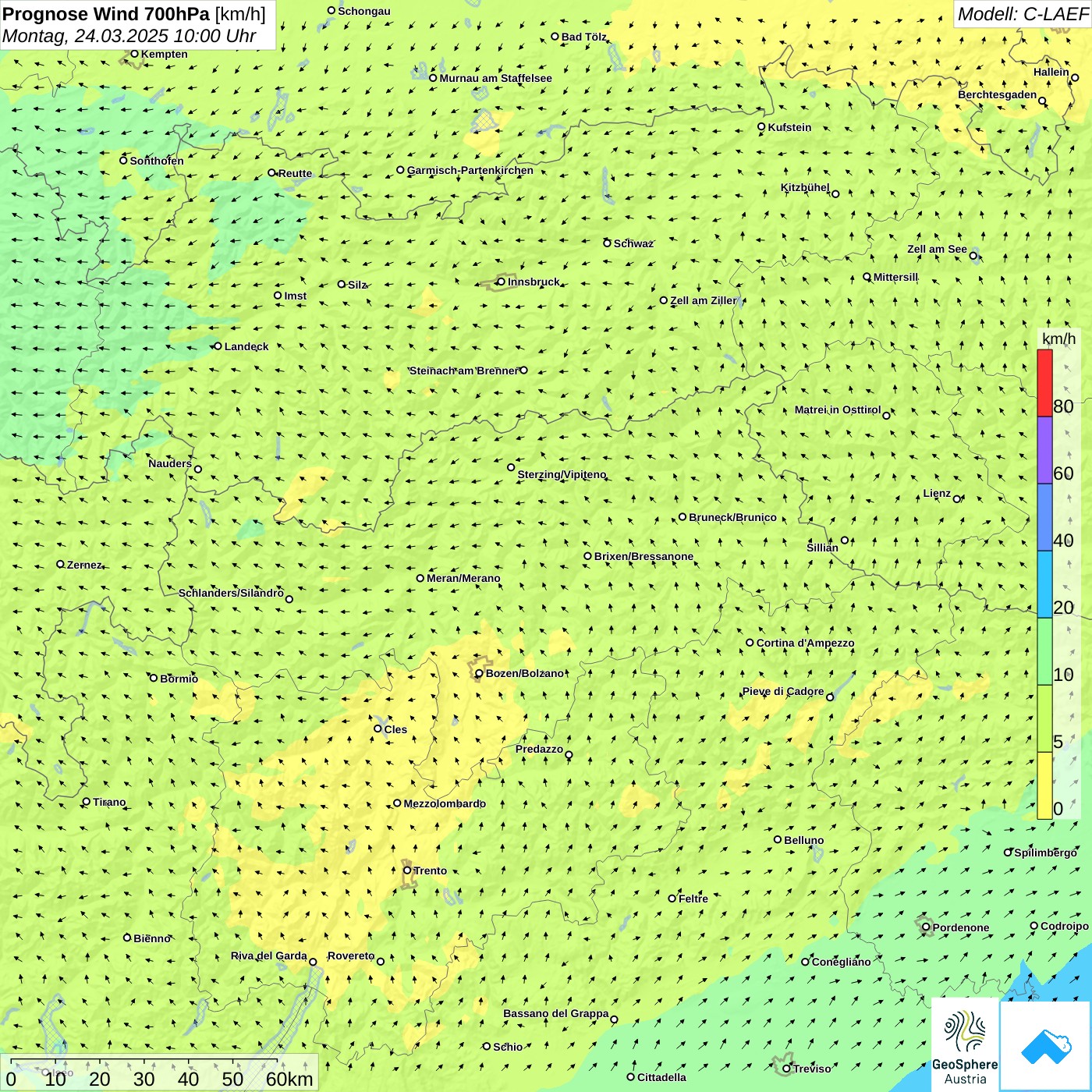
Task: Click the blue logo in bottom-right corner
Action: coord(1045,1045)
